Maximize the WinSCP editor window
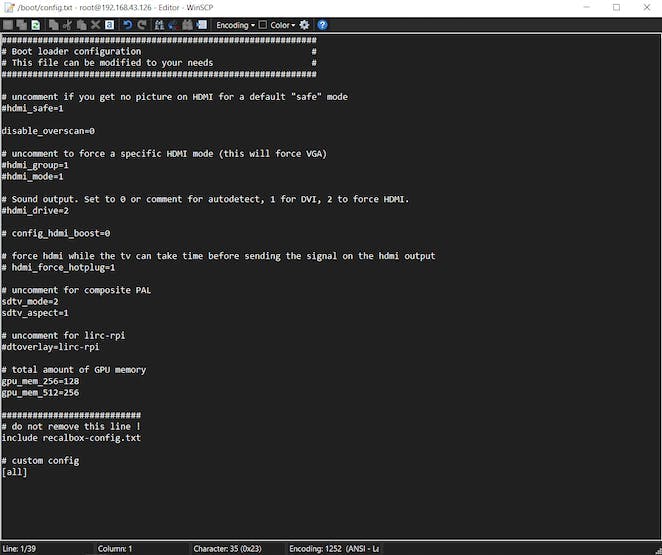This screenshot has width=662, height=555. tap(615, 7)
